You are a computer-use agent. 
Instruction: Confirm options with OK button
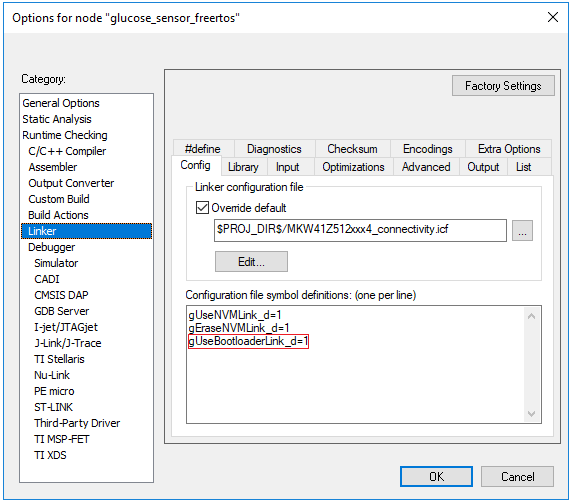pos(436,477)
